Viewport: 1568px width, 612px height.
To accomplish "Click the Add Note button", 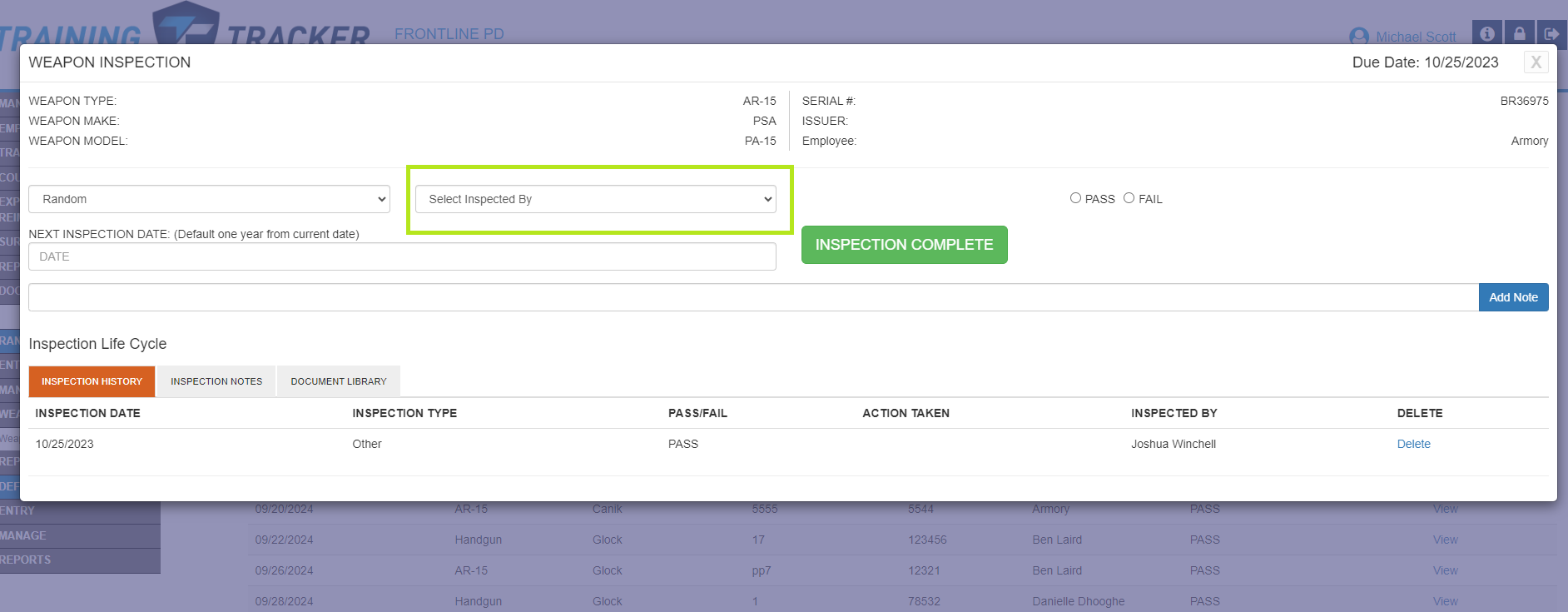I will point(1513,297).
